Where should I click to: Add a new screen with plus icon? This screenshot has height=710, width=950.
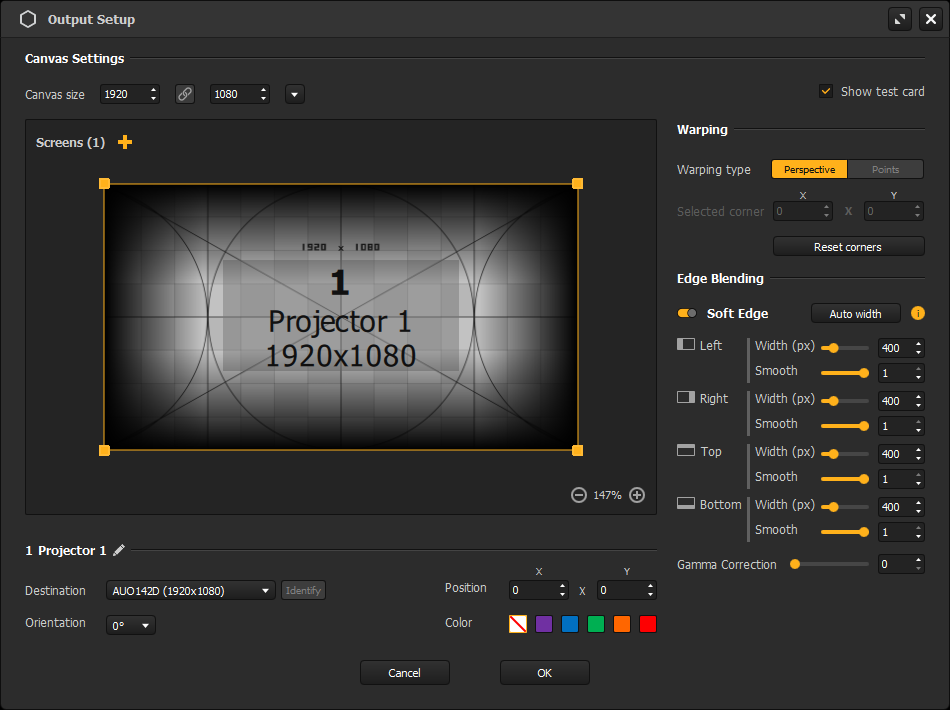125,142
